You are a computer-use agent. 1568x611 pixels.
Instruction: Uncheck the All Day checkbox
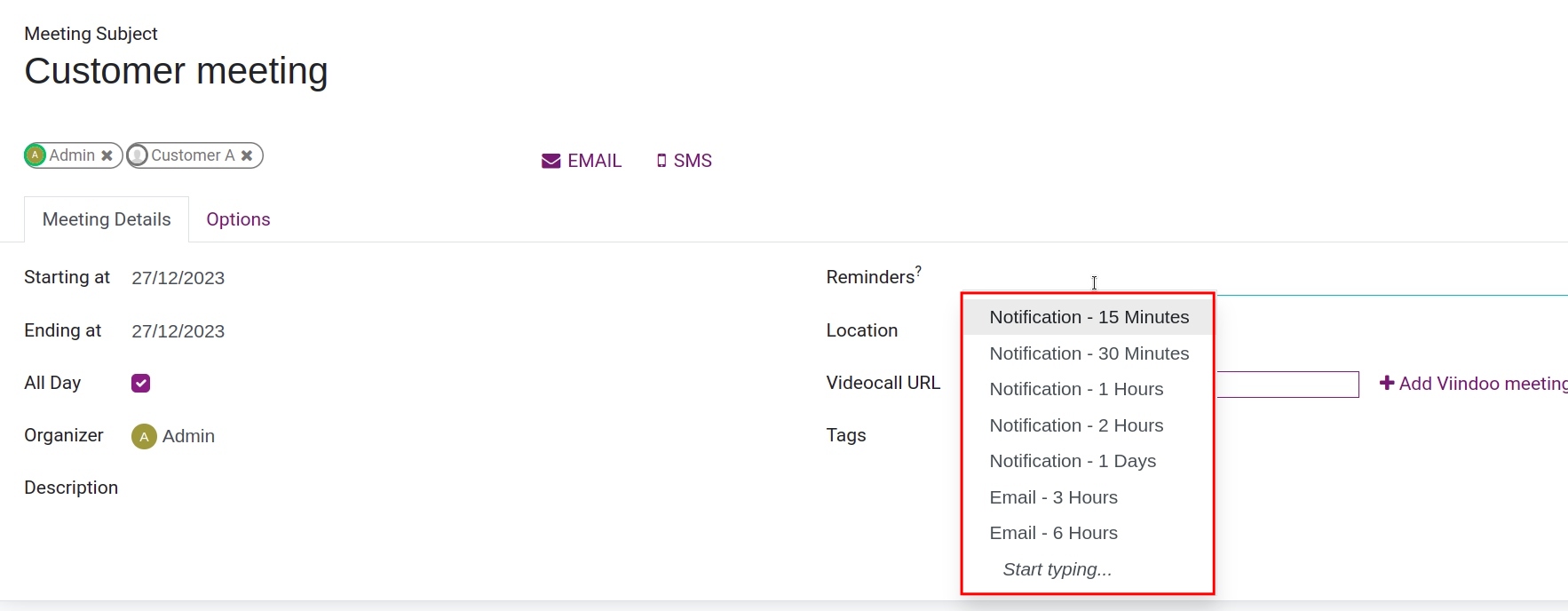click(140, 383)
